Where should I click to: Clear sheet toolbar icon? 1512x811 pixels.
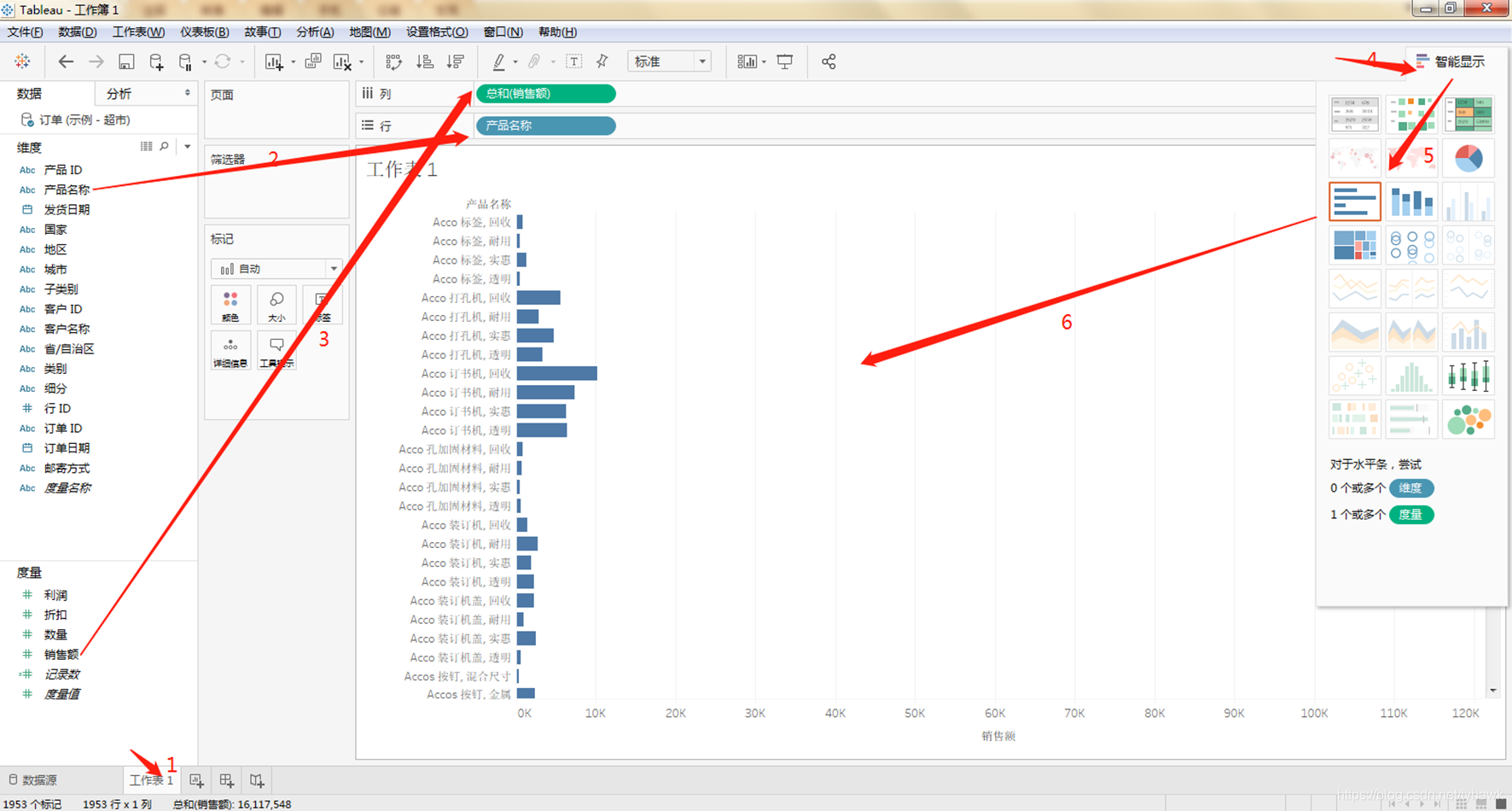[x=342, y=61]
